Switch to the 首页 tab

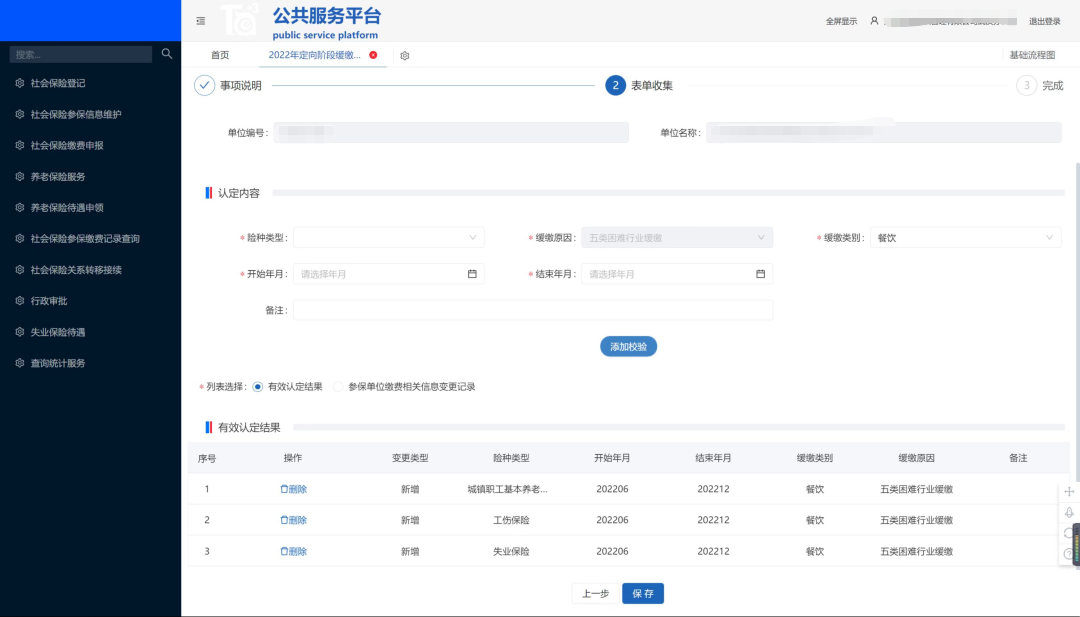[221, 56]
